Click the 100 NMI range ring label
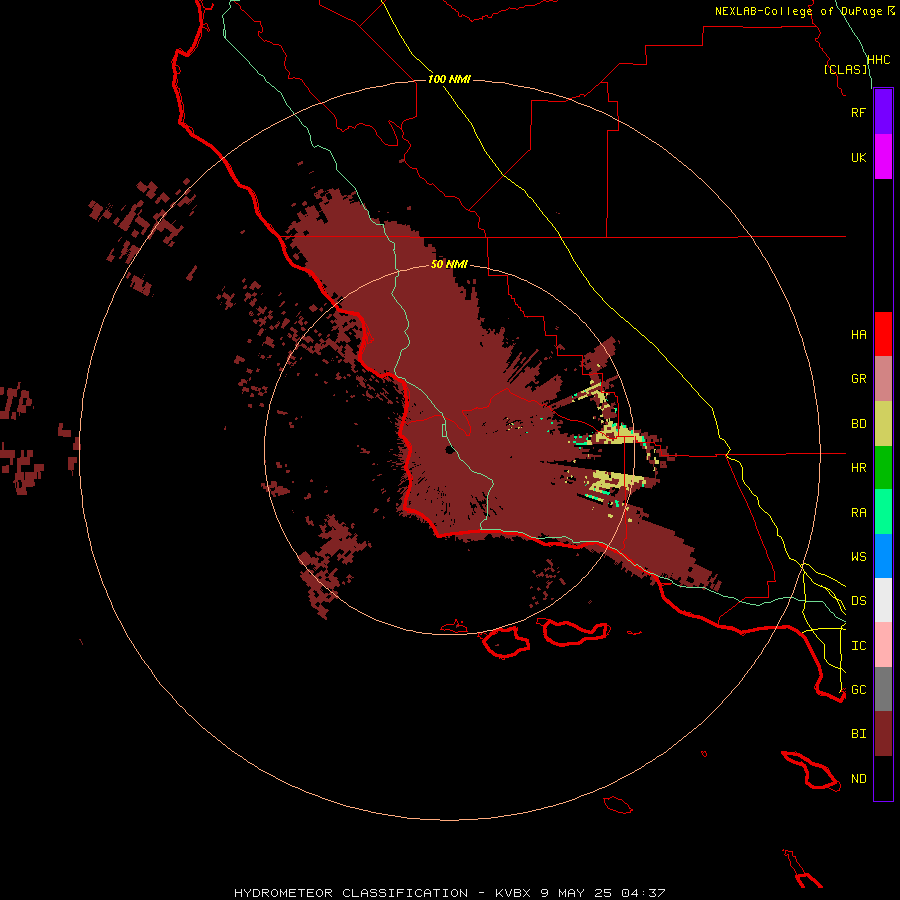 pyautogui.click(x=449, y=79)
